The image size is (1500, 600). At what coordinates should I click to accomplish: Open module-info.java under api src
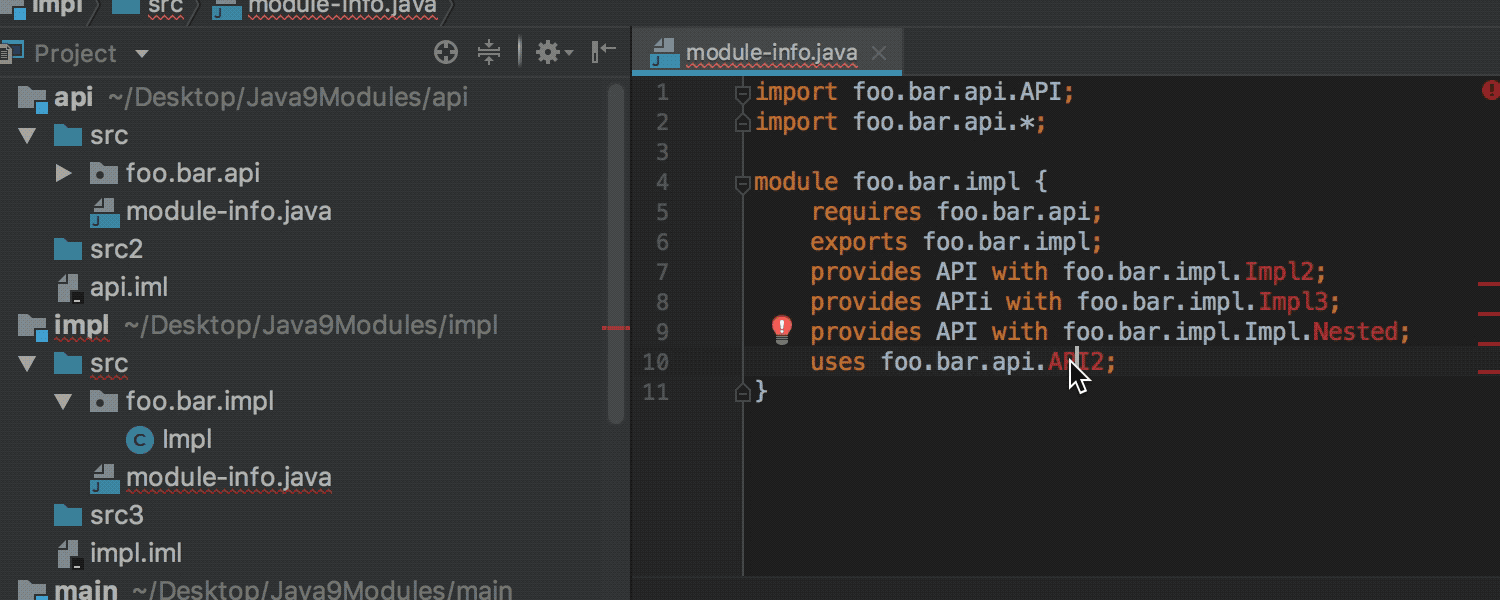[228, 211]
